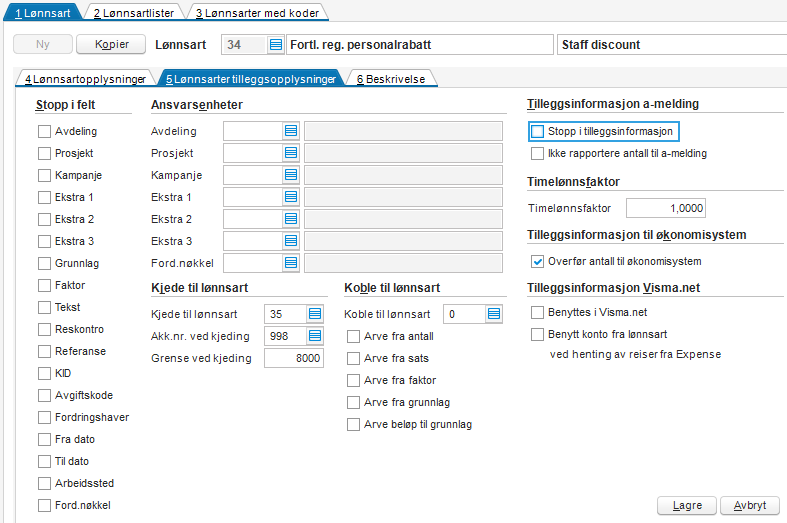Check Benyttes i Visma.net option

click(x=538, y=313)
